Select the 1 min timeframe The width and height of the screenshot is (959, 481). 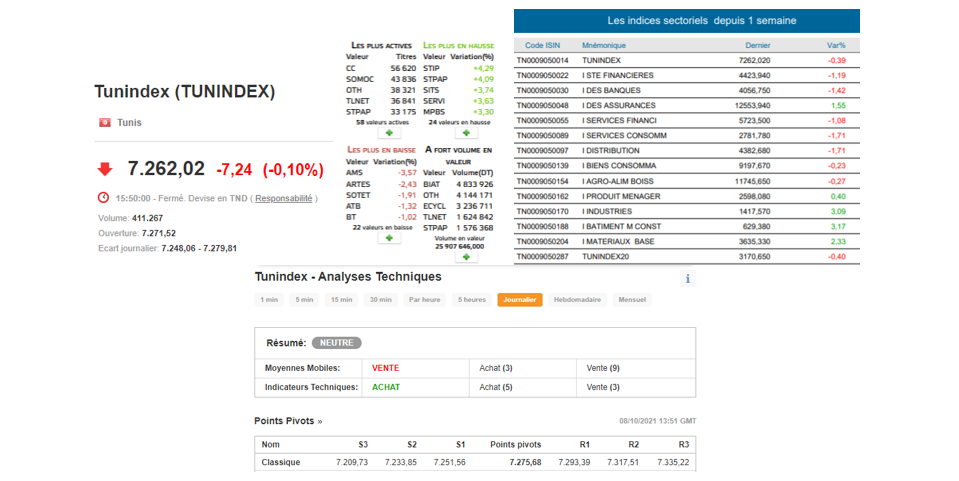pyautogui.click(x=269, y=300)
